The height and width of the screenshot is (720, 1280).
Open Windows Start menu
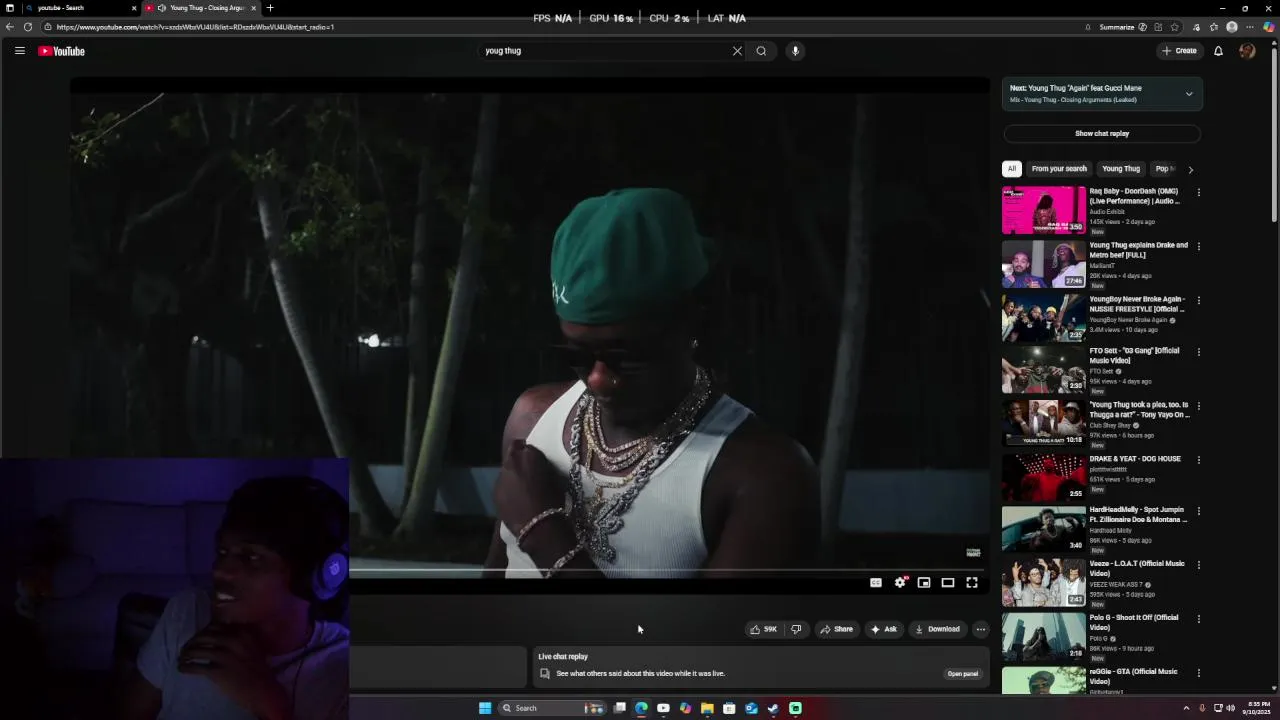click(485, 708)
